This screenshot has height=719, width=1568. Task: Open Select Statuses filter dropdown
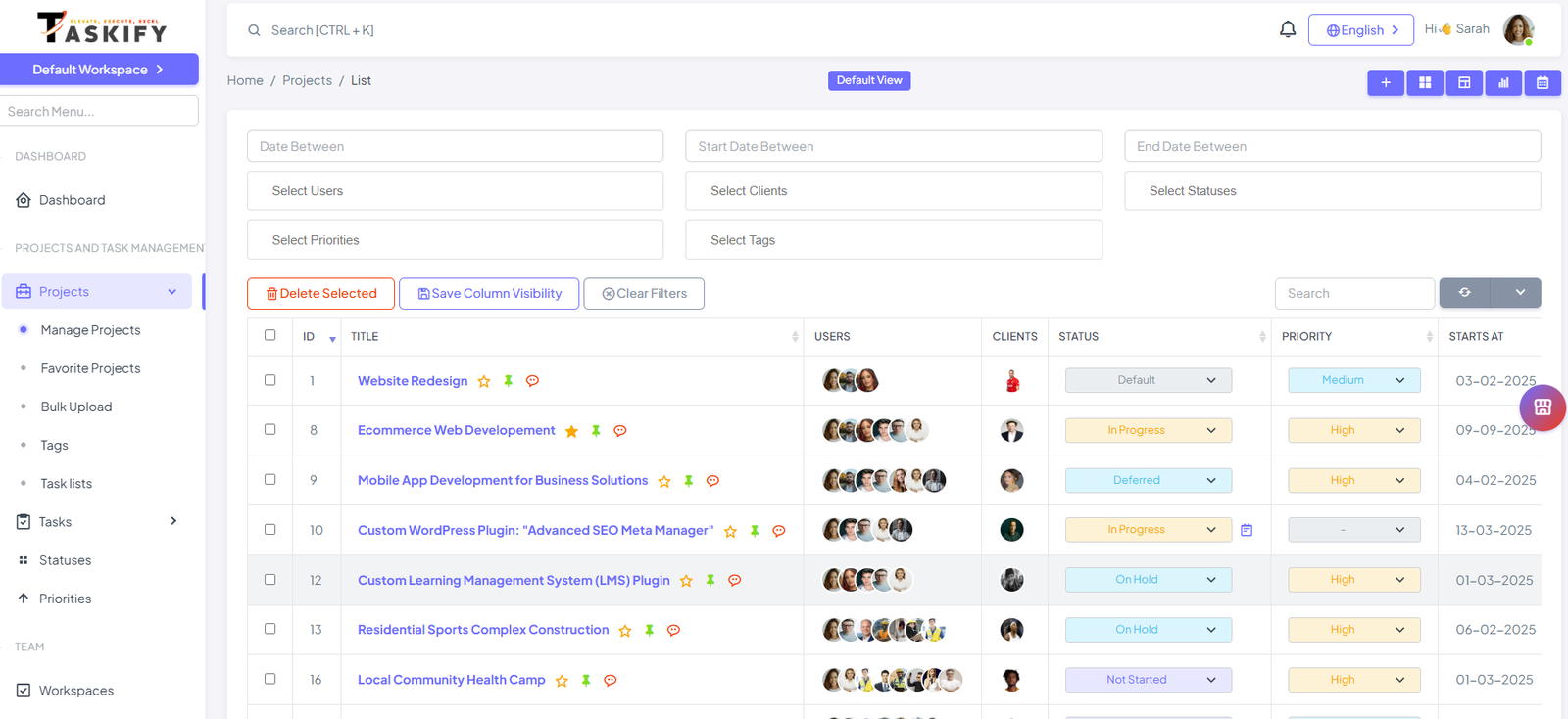point(1333,191)
